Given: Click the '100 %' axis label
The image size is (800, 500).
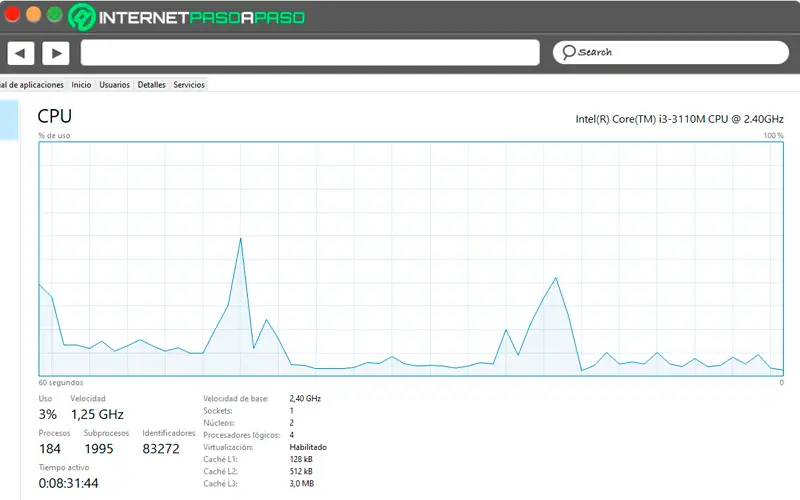Looking at the screenshot, I should coord(773,135).
